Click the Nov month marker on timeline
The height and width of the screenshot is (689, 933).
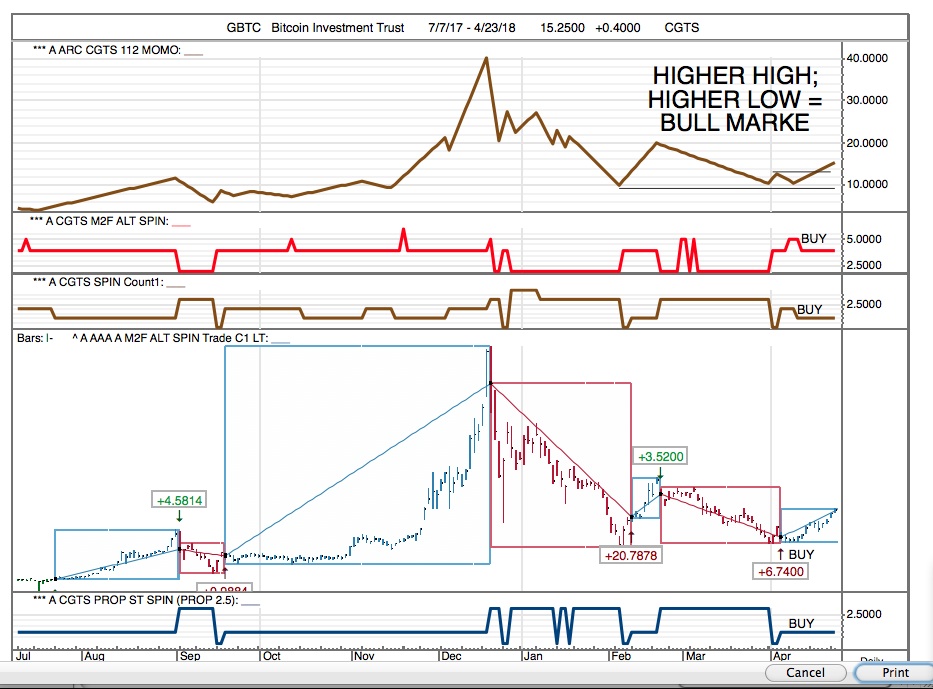pyautogui.click(x=364, y=656)
